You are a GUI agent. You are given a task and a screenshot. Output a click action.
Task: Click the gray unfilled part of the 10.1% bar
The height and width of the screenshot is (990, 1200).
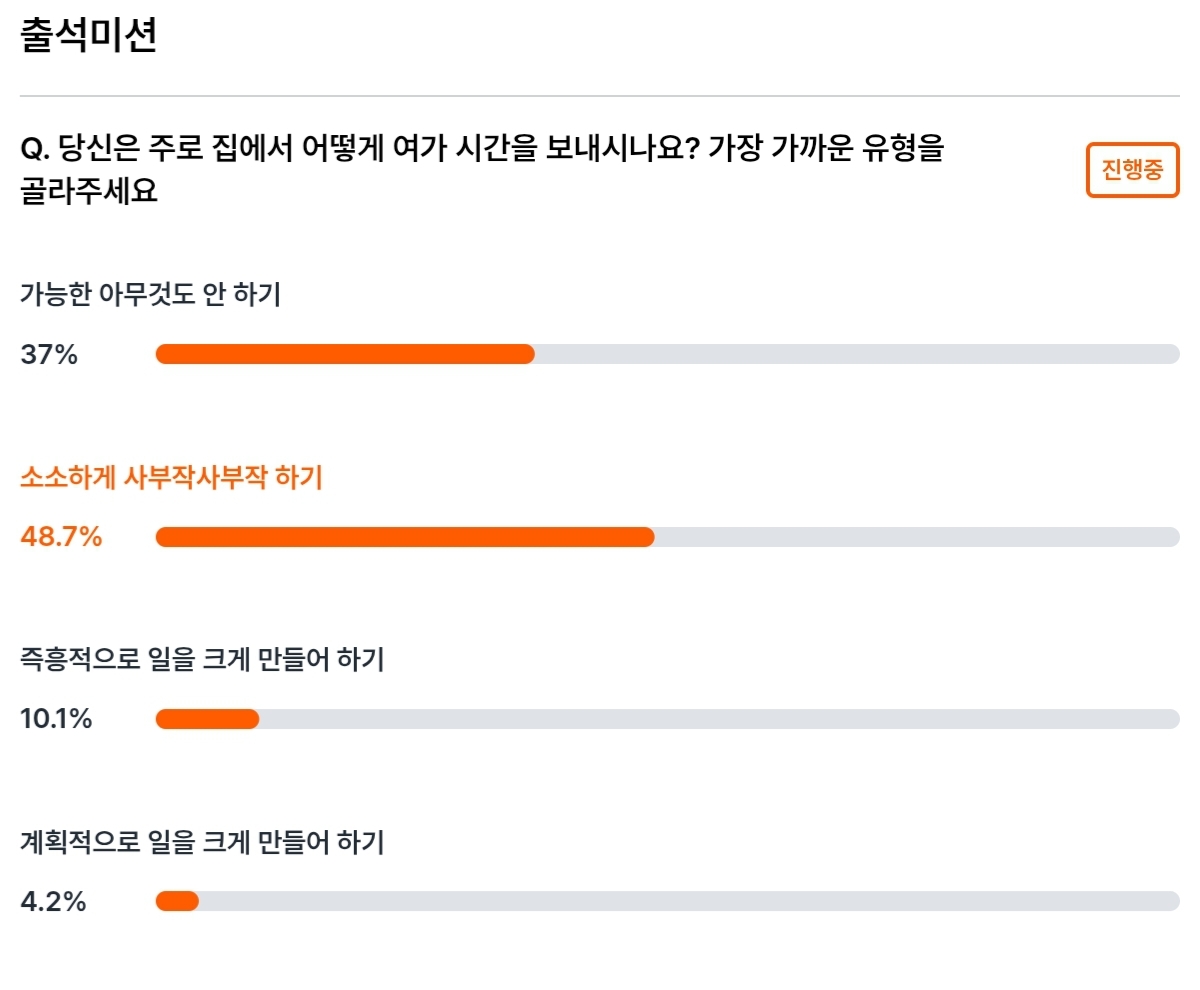pos(719,719)
